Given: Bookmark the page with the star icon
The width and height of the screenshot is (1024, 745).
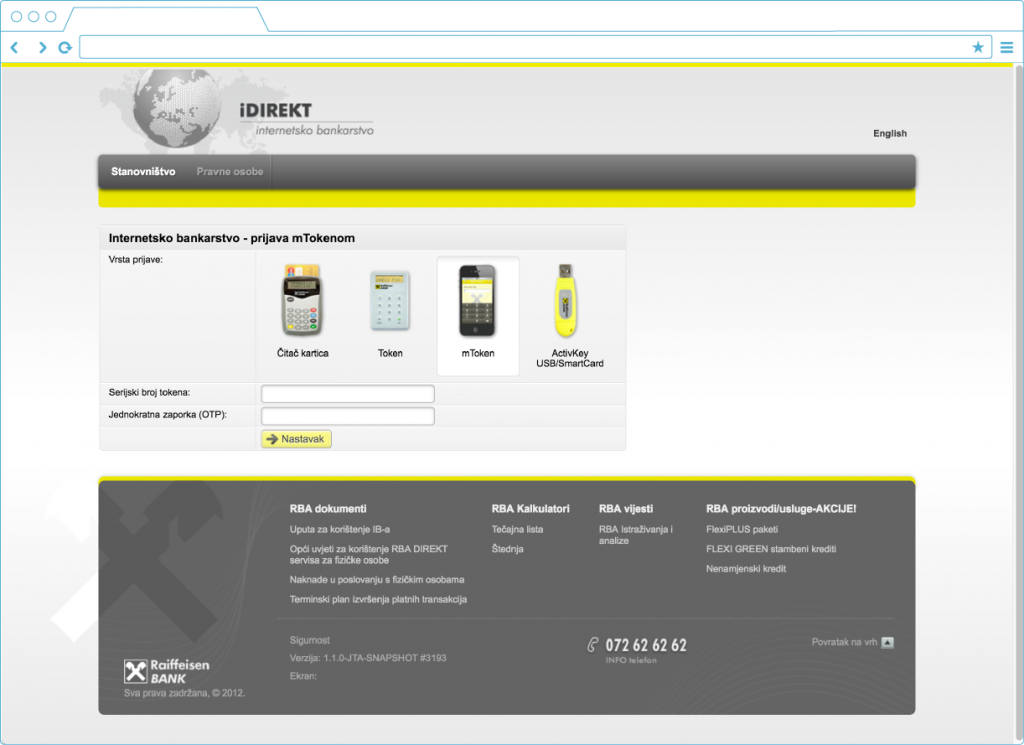Looking at the screenshot, I should [x=978, y=47].
